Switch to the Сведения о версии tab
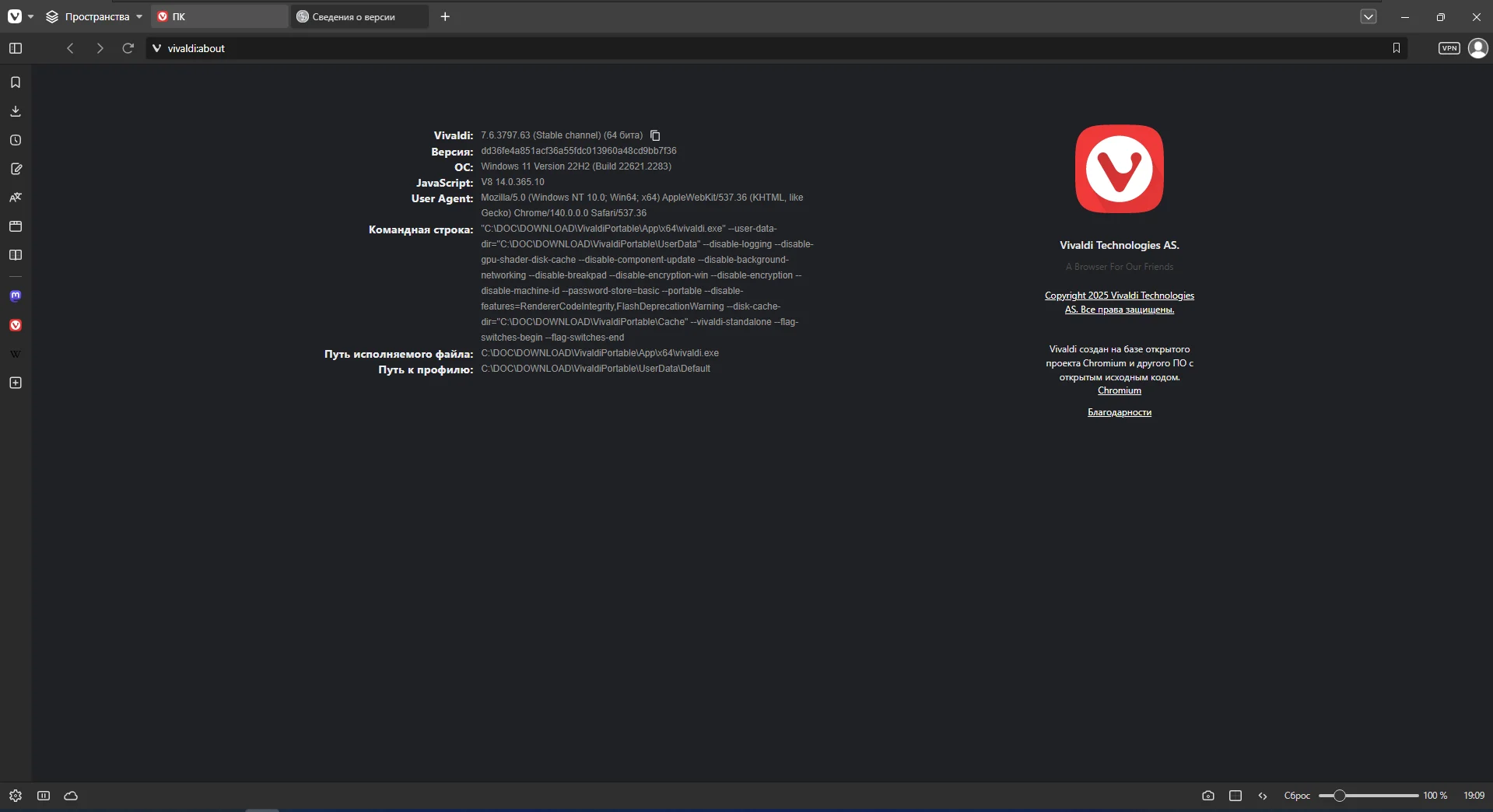This screenshot has height=812, width=1493. click(359, 16)
